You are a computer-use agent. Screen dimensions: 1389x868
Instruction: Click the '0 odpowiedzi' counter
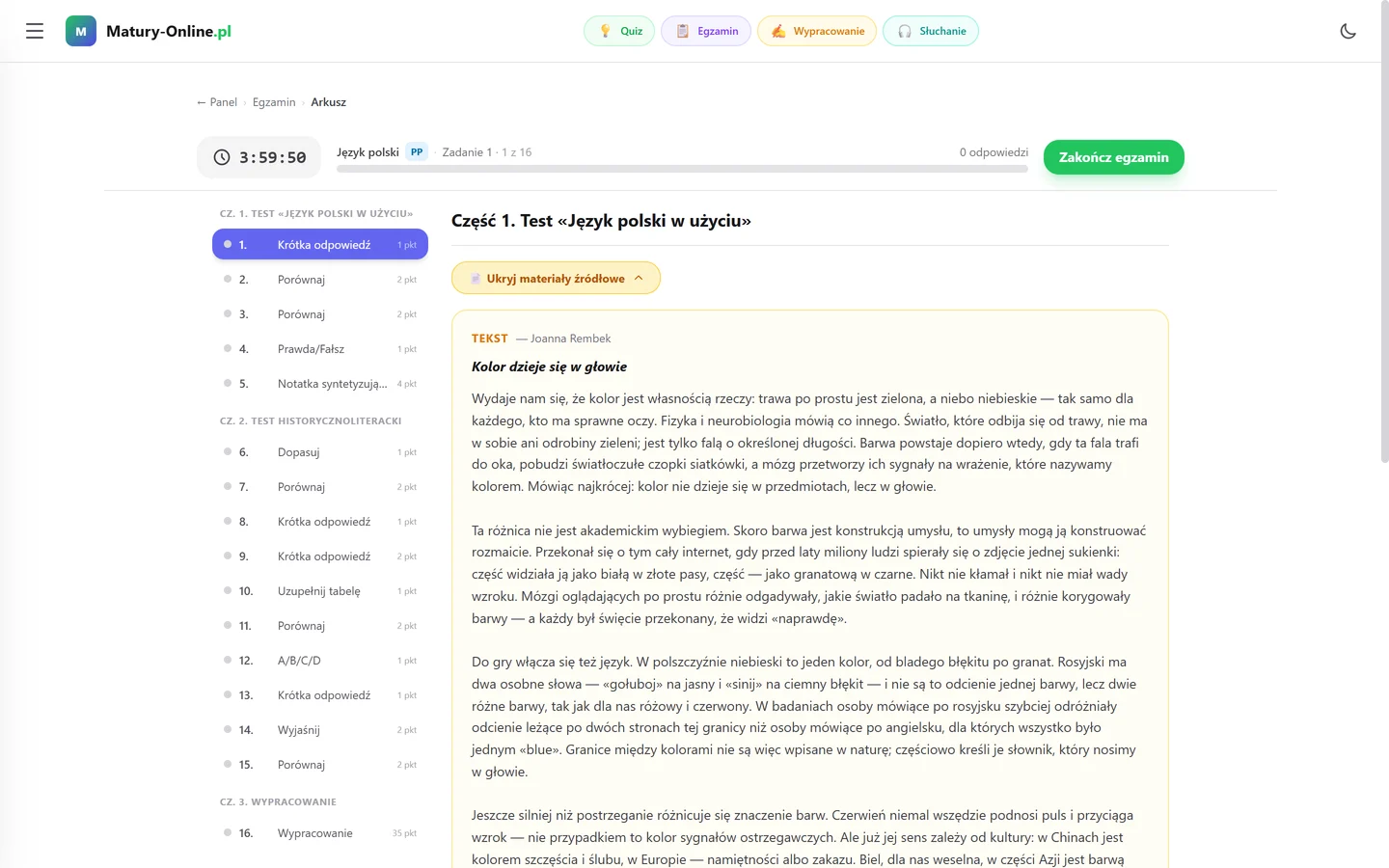pos(994,152)
